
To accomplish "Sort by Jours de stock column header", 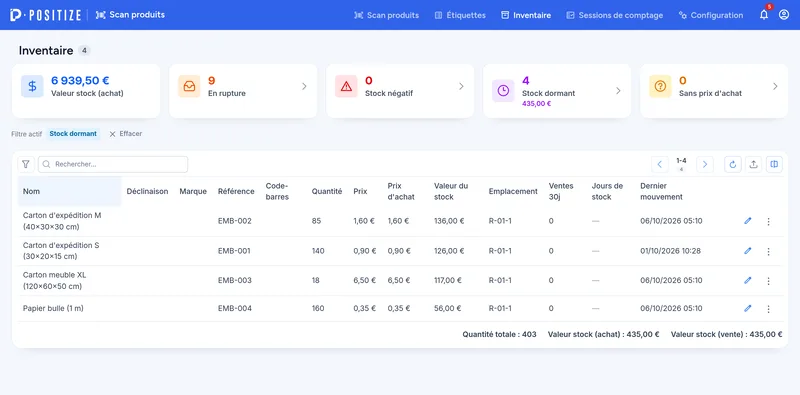I will [607, 191].
